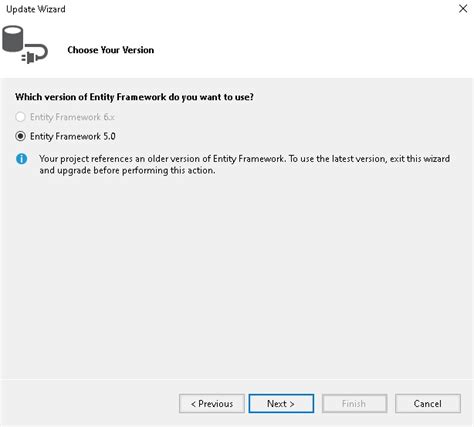Click the blue information icon

[x=22, y=159]
